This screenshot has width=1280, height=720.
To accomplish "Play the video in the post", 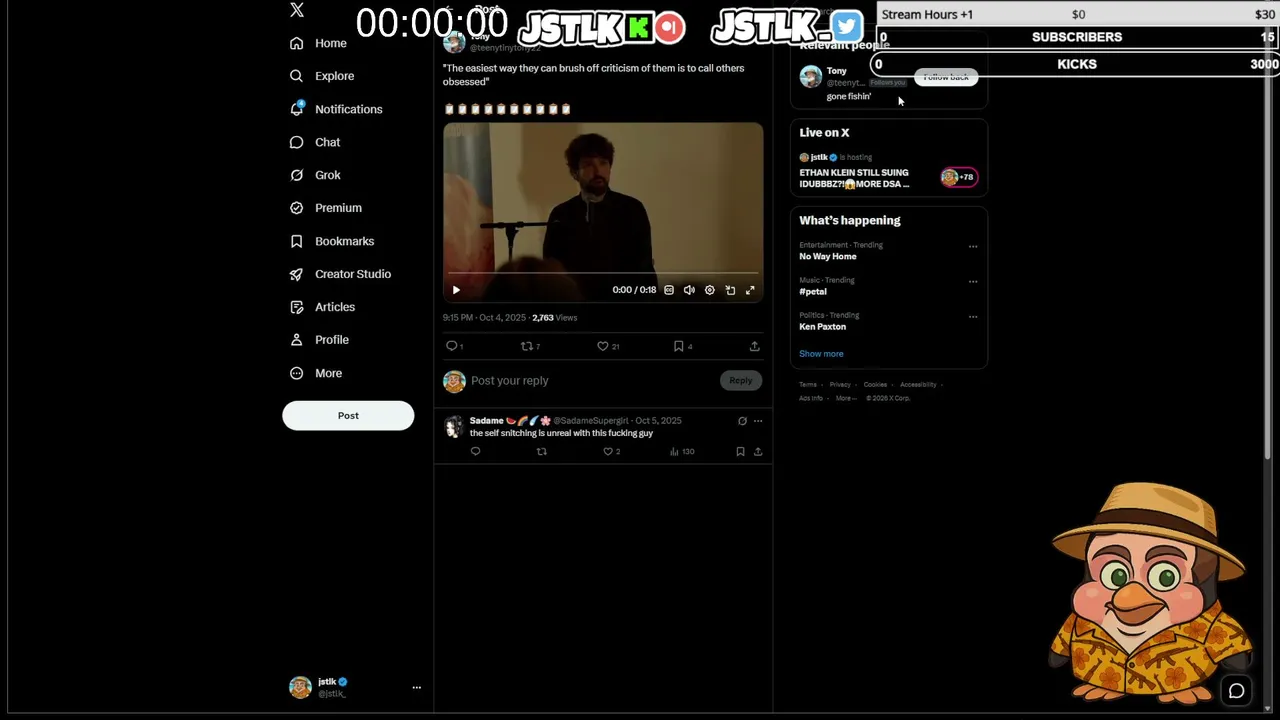I will click(456, 290).
